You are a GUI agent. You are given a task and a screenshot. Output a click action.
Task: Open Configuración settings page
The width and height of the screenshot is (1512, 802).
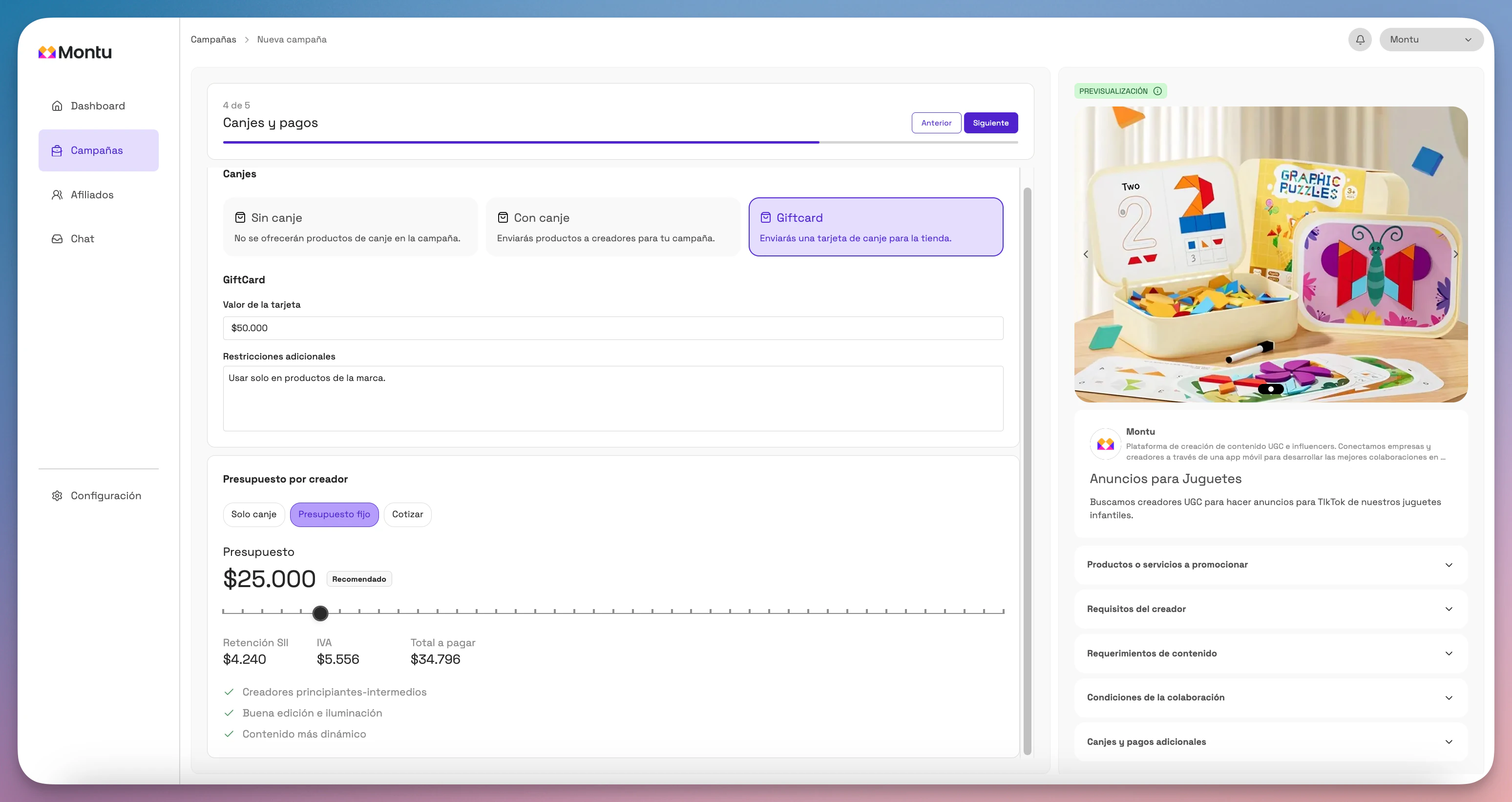coord(99,496)
